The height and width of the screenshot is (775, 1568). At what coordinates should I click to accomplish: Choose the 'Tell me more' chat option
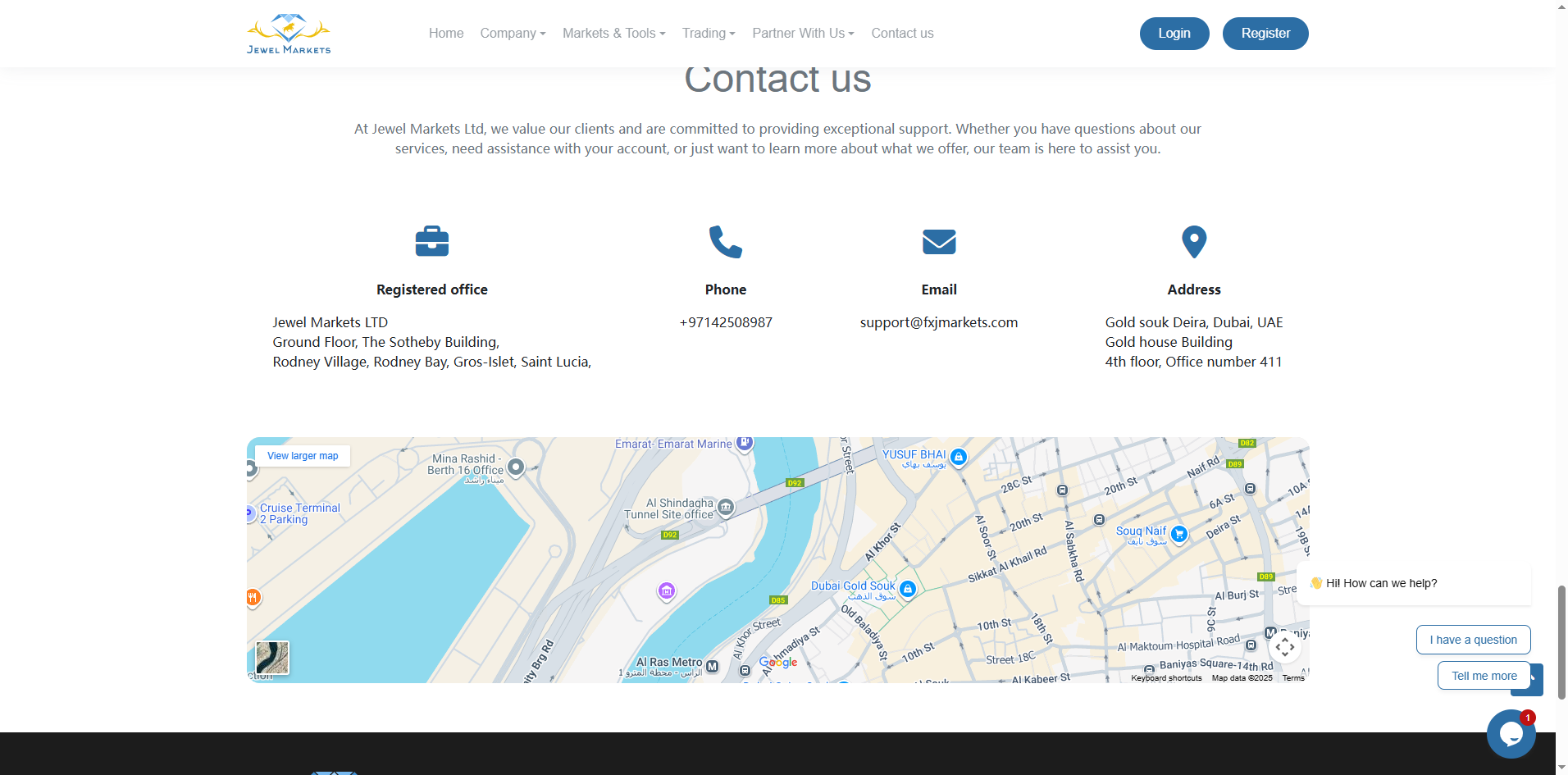(1484, 676)
